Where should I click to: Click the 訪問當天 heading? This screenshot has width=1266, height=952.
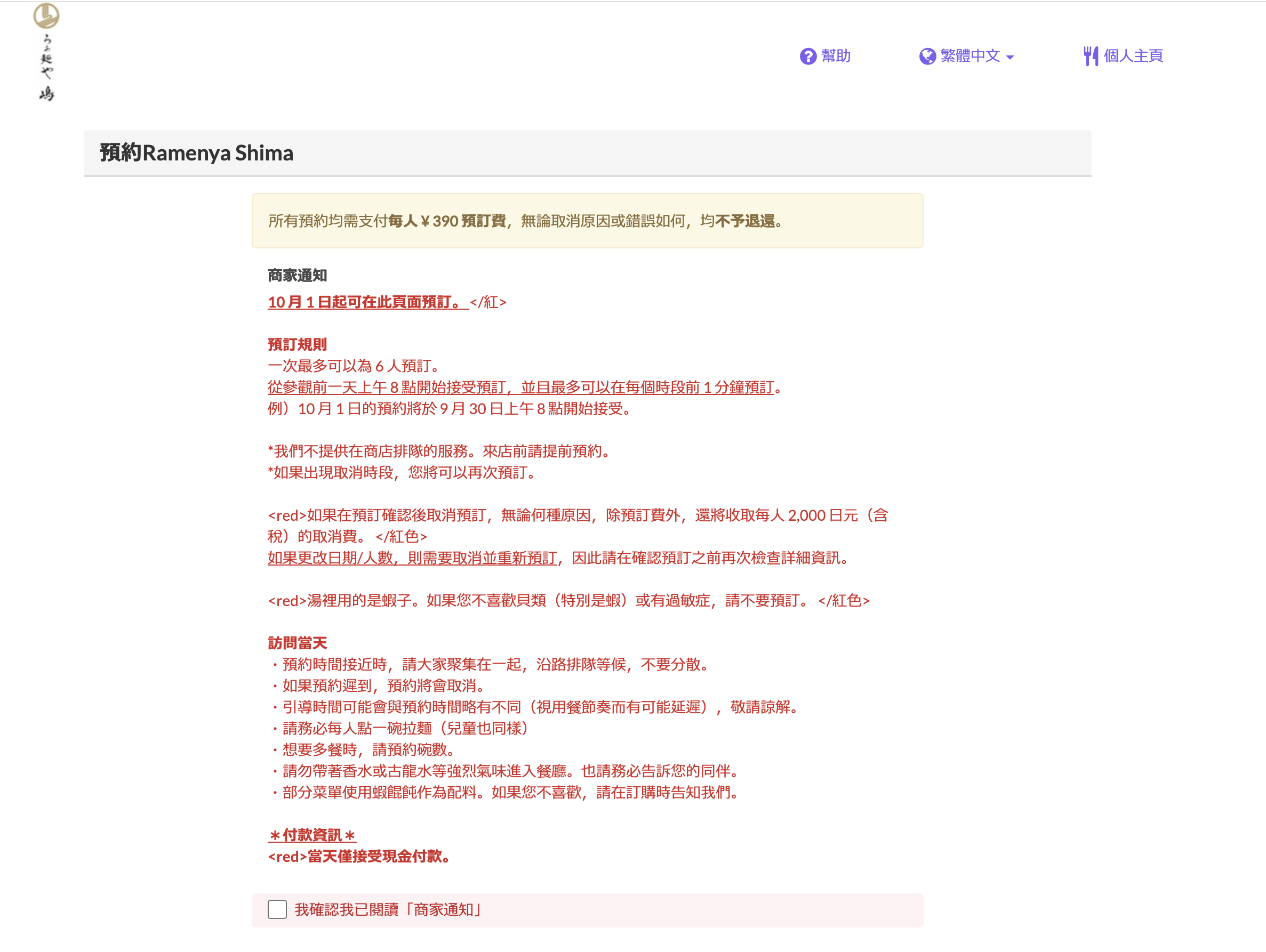(297, 643)
